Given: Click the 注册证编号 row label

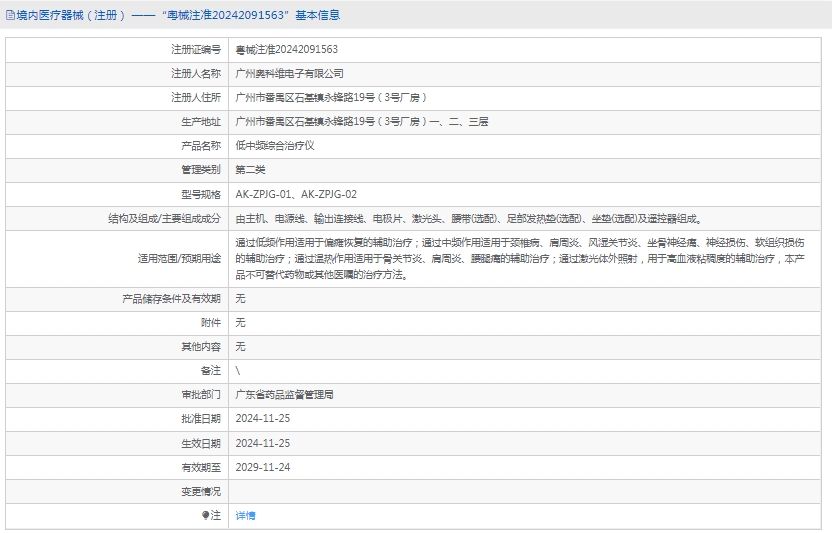Looking at the screenshot, I should click(x=195, y=49).
